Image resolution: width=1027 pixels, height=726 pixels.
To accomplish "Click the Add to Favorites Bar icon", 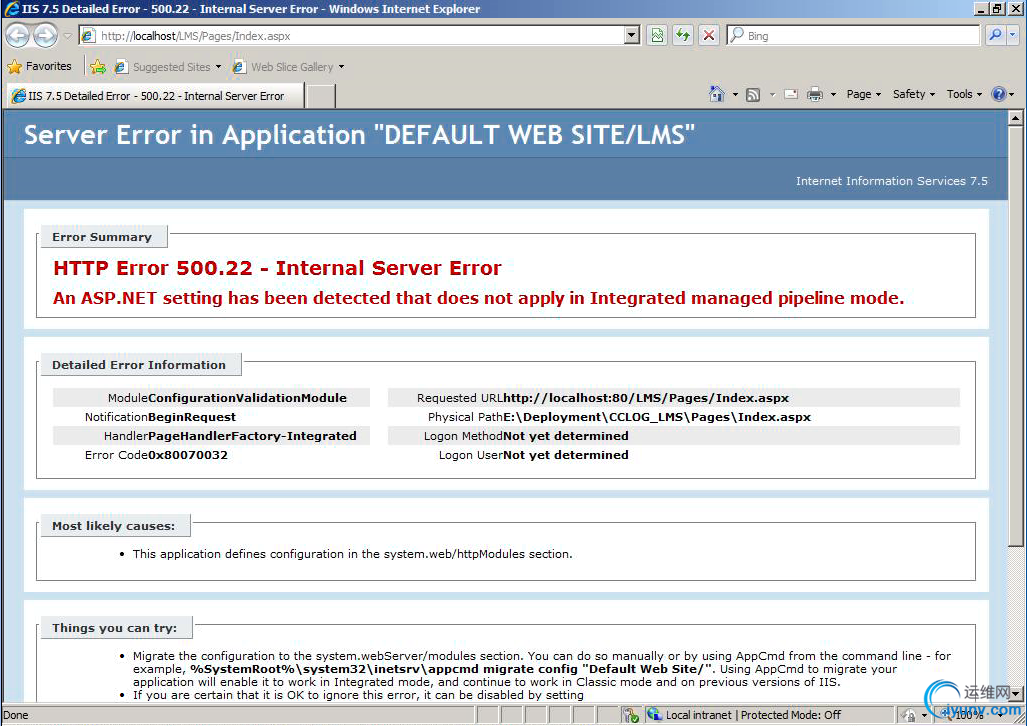I will (x=98, y=66).
